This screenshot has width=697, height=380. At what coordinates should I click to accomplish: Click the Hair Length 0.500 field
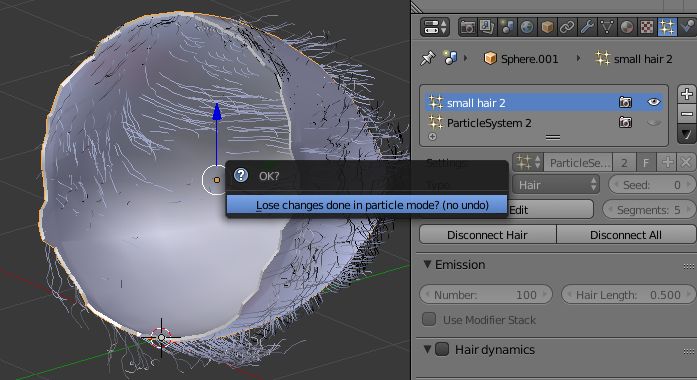629,294
